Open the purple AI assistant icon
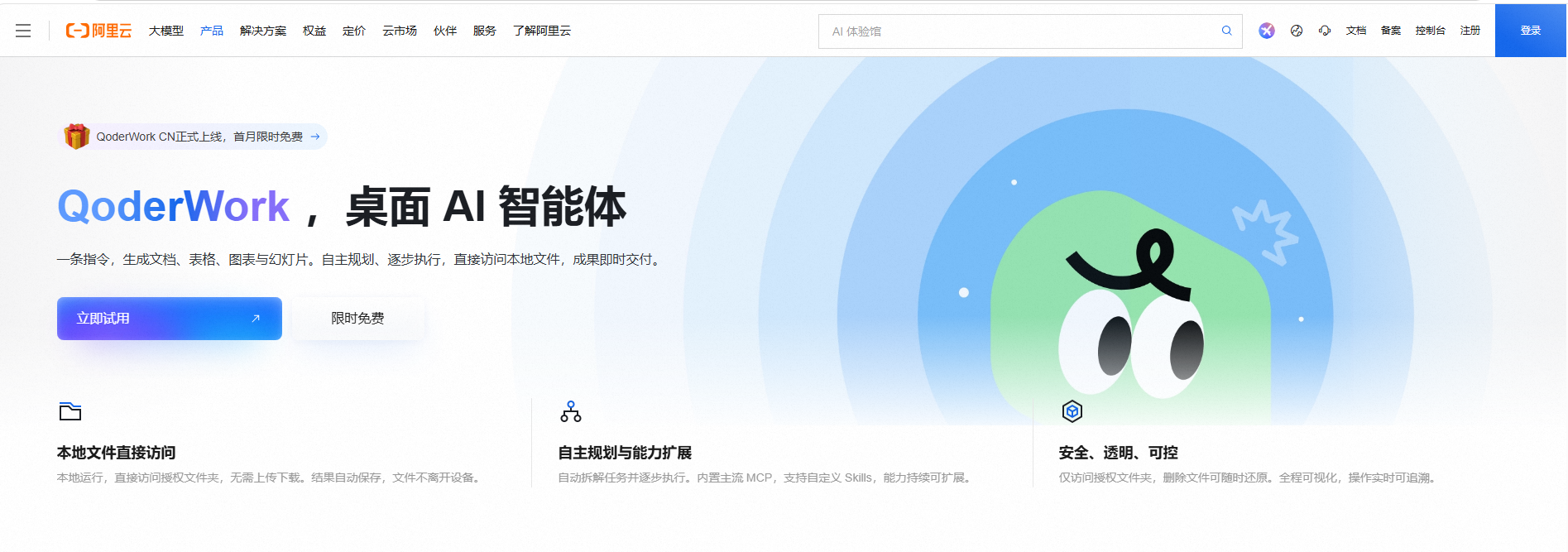The height and width of the screenshot is (552, 1568). (x=1267, y=31)
